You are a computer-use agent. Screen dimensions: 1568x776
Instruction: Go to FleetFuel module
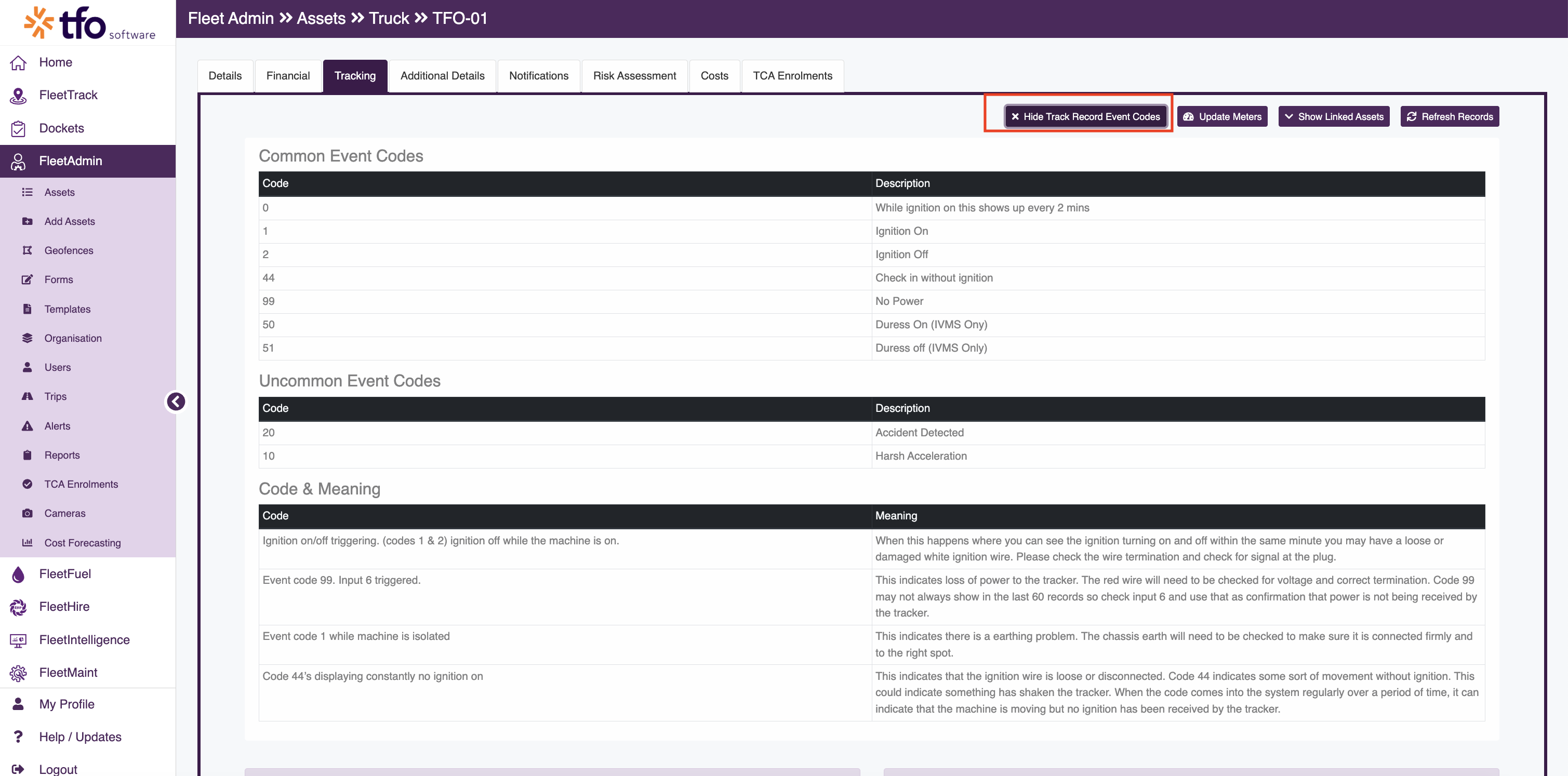click(x=65, y=574)
